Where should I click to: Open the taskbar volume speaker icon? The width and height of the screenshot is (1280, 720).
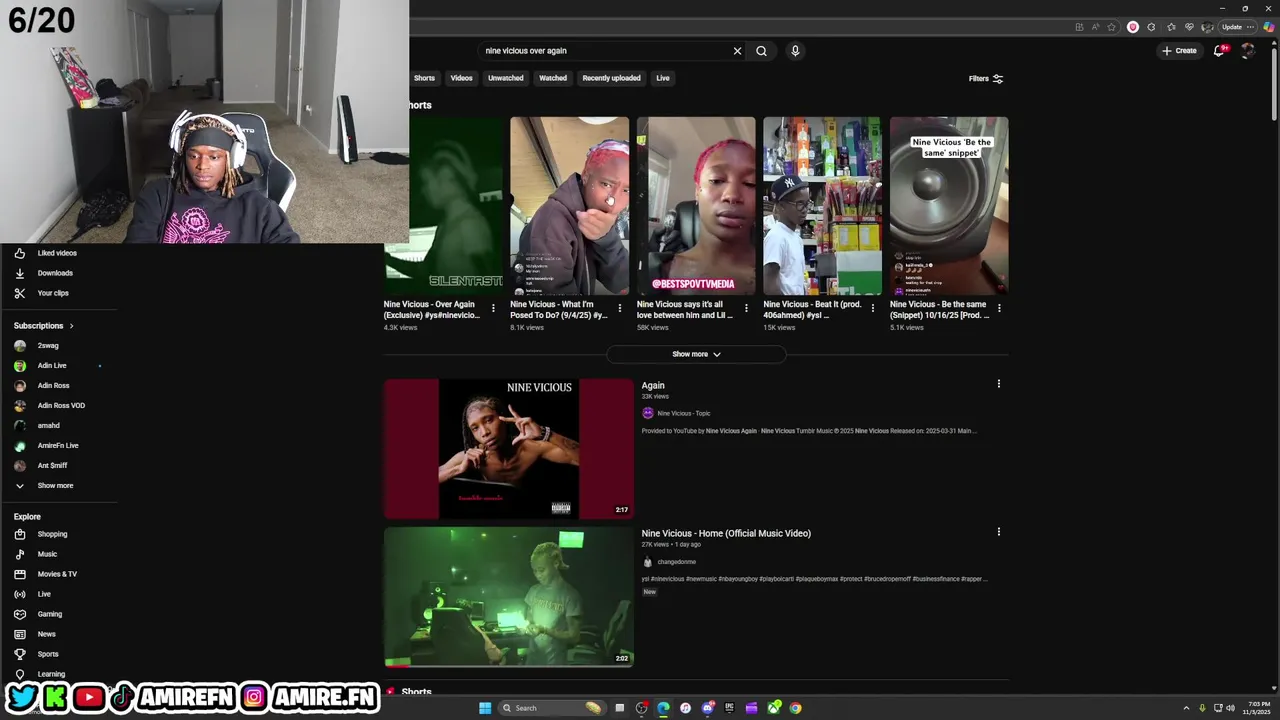coord(1230,708)
